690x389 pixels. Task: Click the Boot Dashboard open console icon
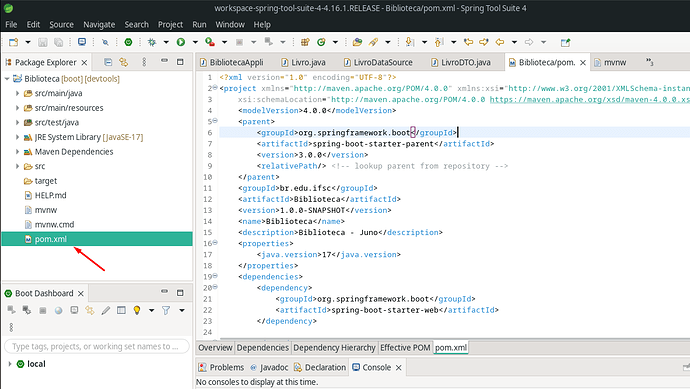[74, 311]
